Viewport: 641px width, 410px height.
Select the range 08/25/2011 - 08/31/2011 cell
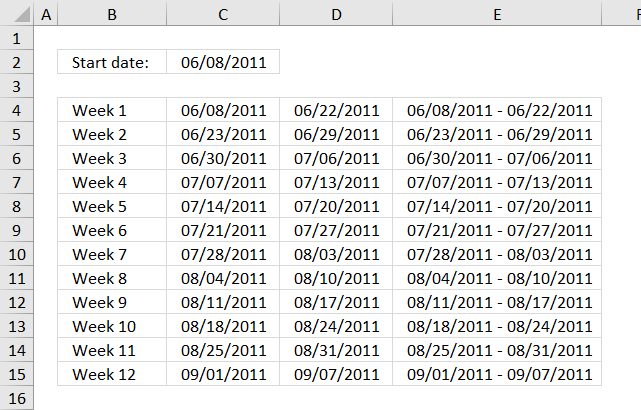[497, 350]
